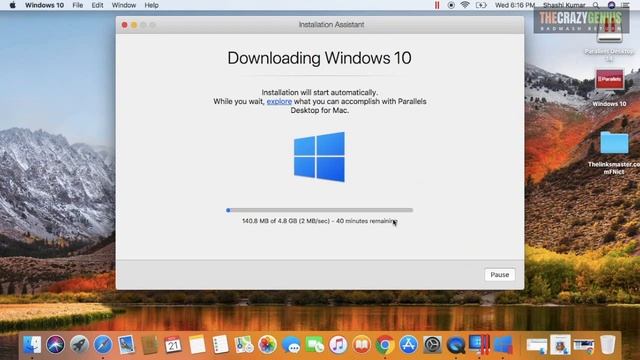640x360 pixels.
Task: Click the download progress bar
Action: (x=320, y=210)
